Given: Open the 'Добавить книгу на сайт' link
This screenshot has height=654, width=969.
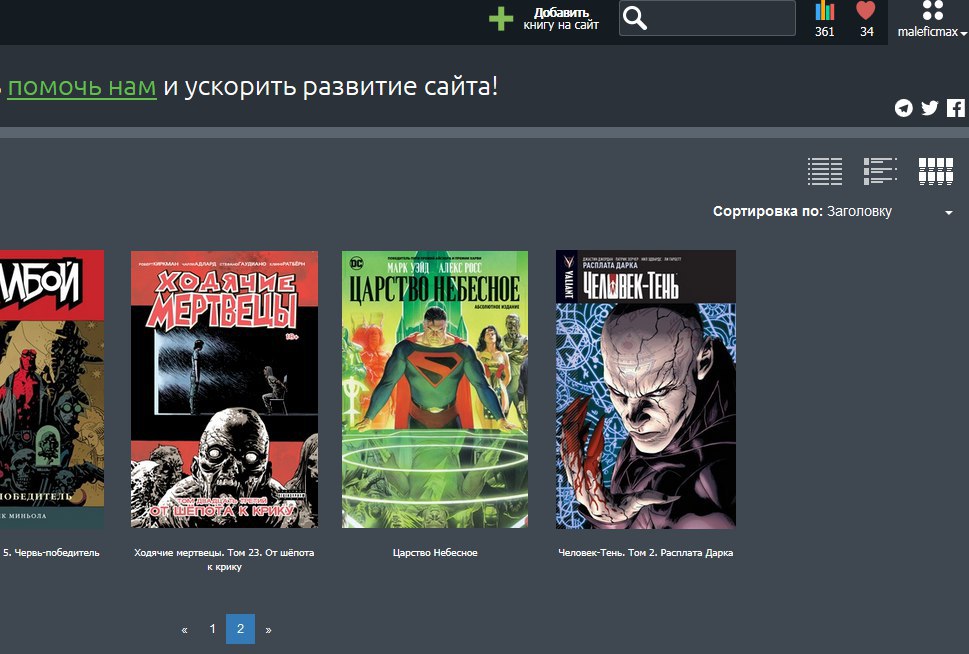Looking at the screenshot, I should tap(561, 19).
